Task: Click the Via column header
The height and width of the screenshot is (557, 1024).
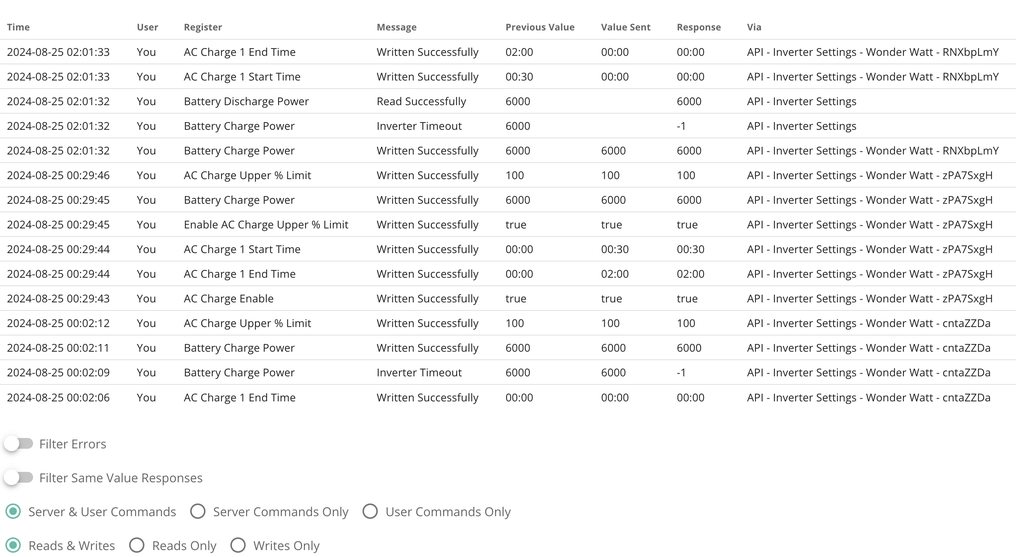Action: (x=754, y=27)
